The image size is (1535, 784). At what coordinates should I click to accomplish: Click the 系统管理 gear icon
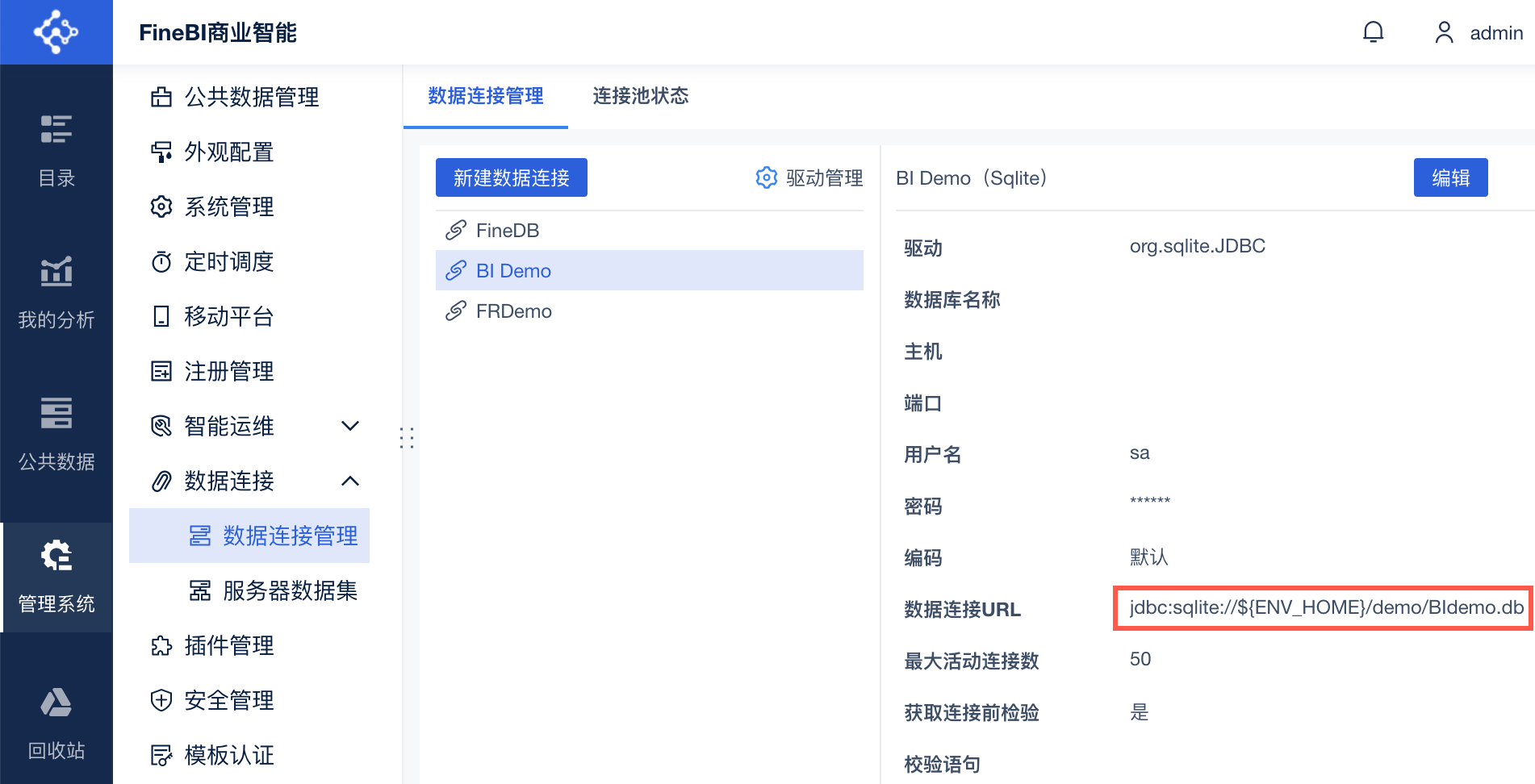coord(161,206)
